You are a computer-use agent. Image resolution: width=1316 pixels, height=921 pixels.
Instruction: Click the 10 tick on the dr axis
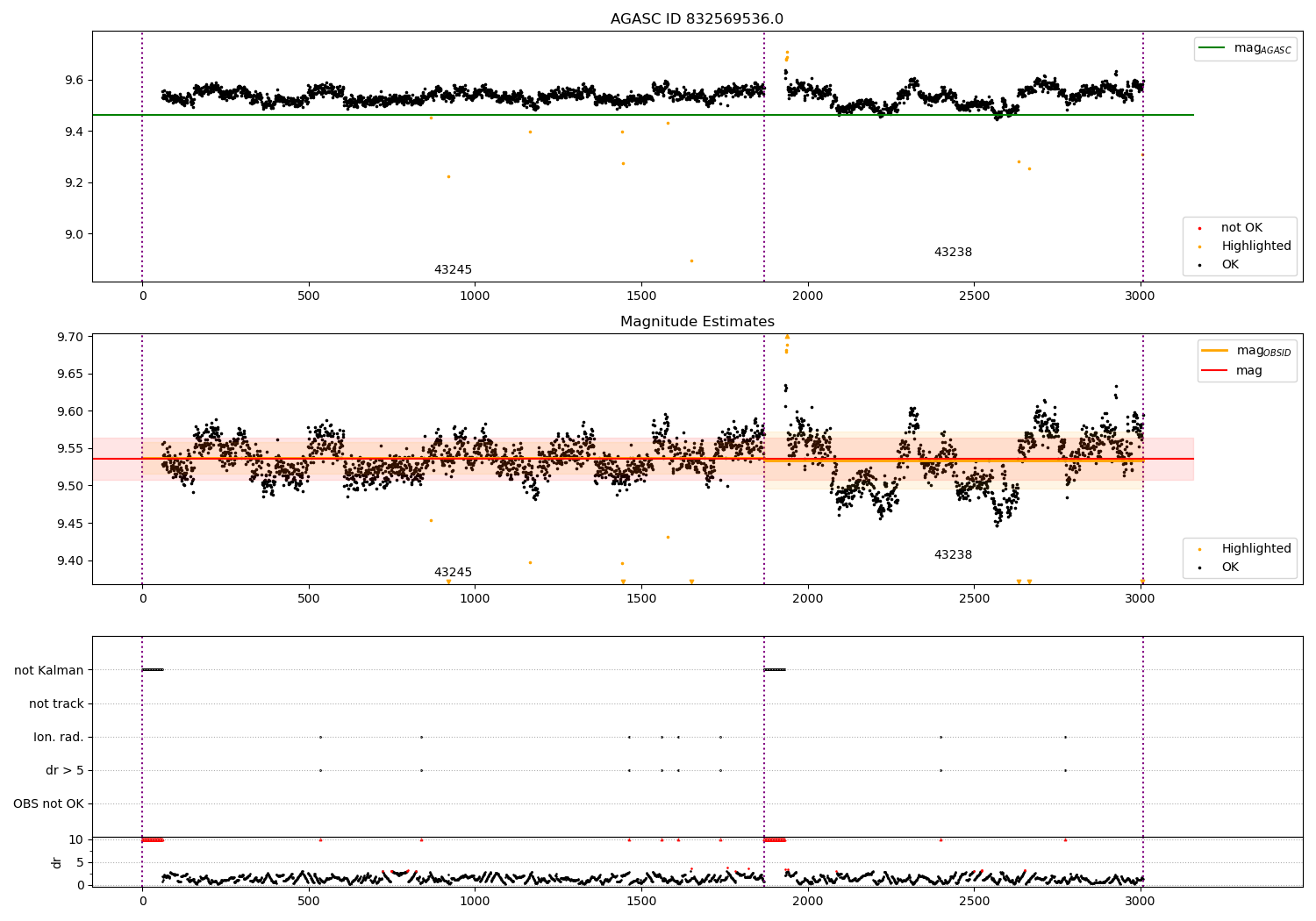(77, 839)
